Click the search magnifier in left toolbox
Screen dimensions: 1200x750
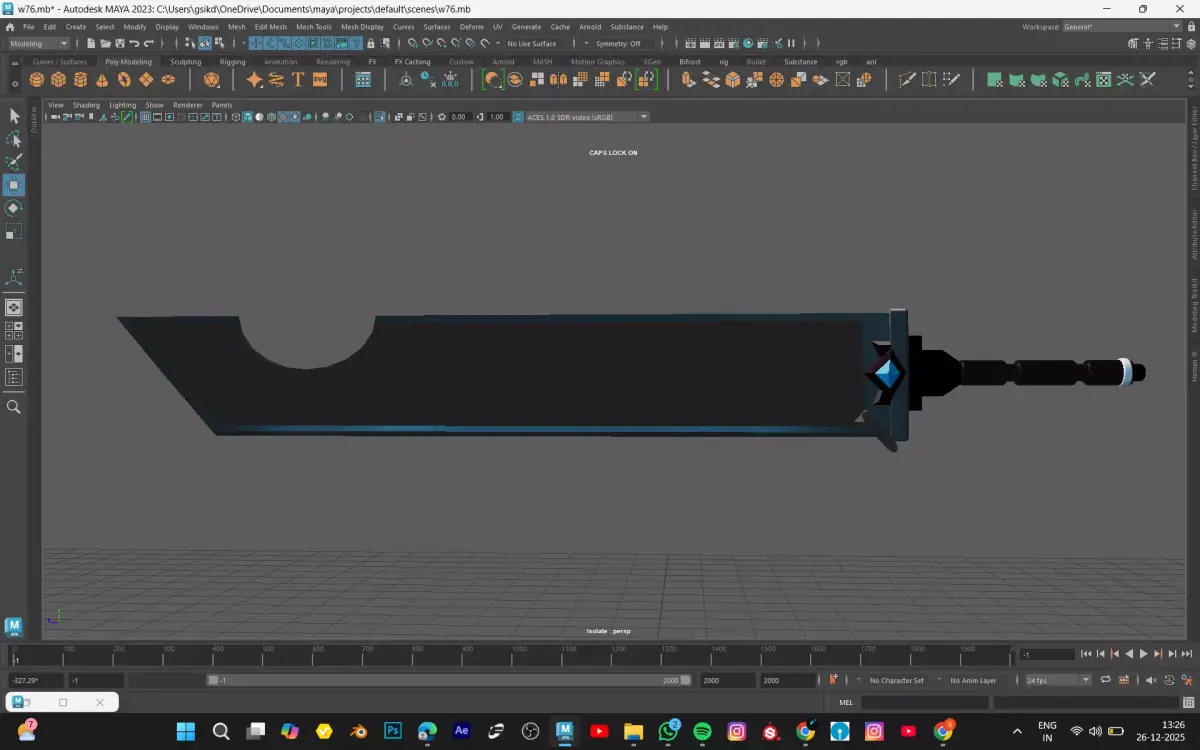point(14,407)
